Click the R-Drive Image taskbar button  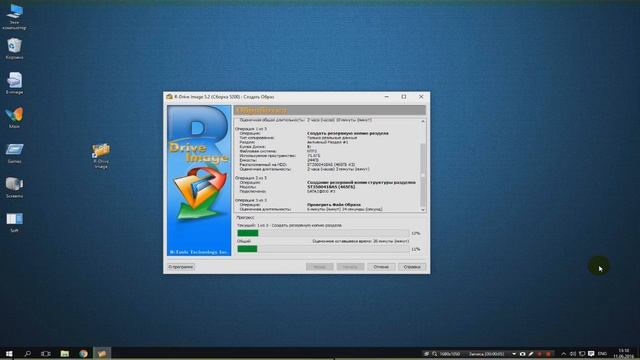coord(102,353)
